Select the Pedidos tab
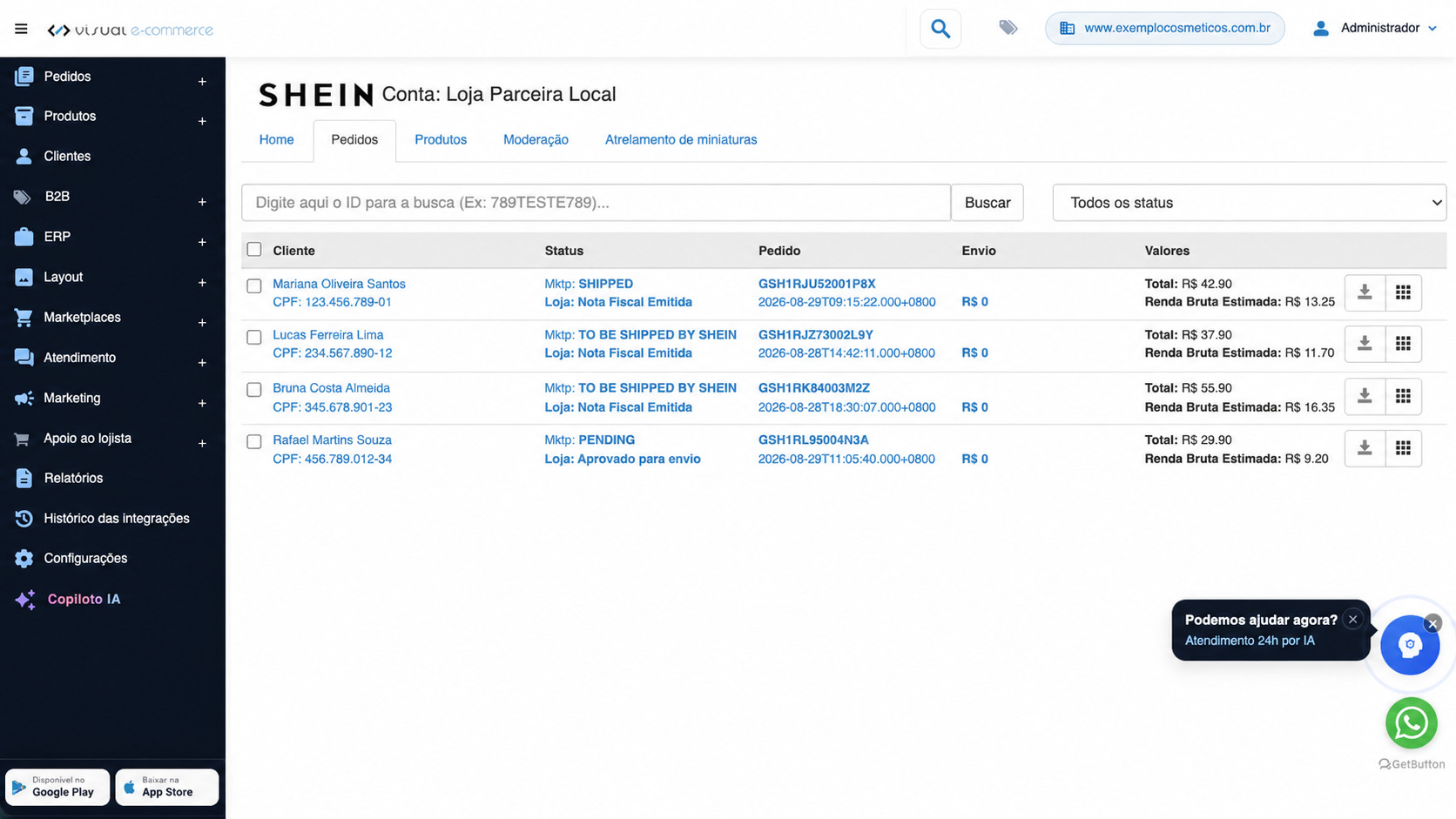This screenshot has height=819, width=1456. tap(354, 140)
